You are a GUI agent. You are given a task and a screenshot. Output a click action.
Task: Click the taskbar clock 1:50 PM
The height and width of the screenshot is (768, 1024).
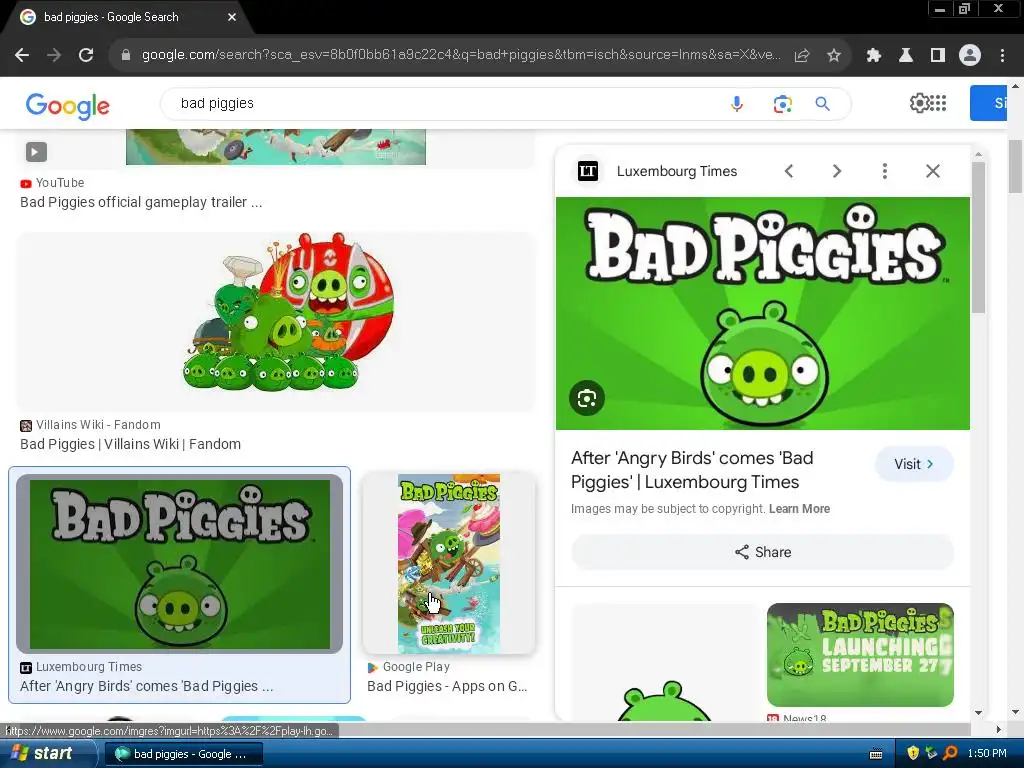[987, 754]
